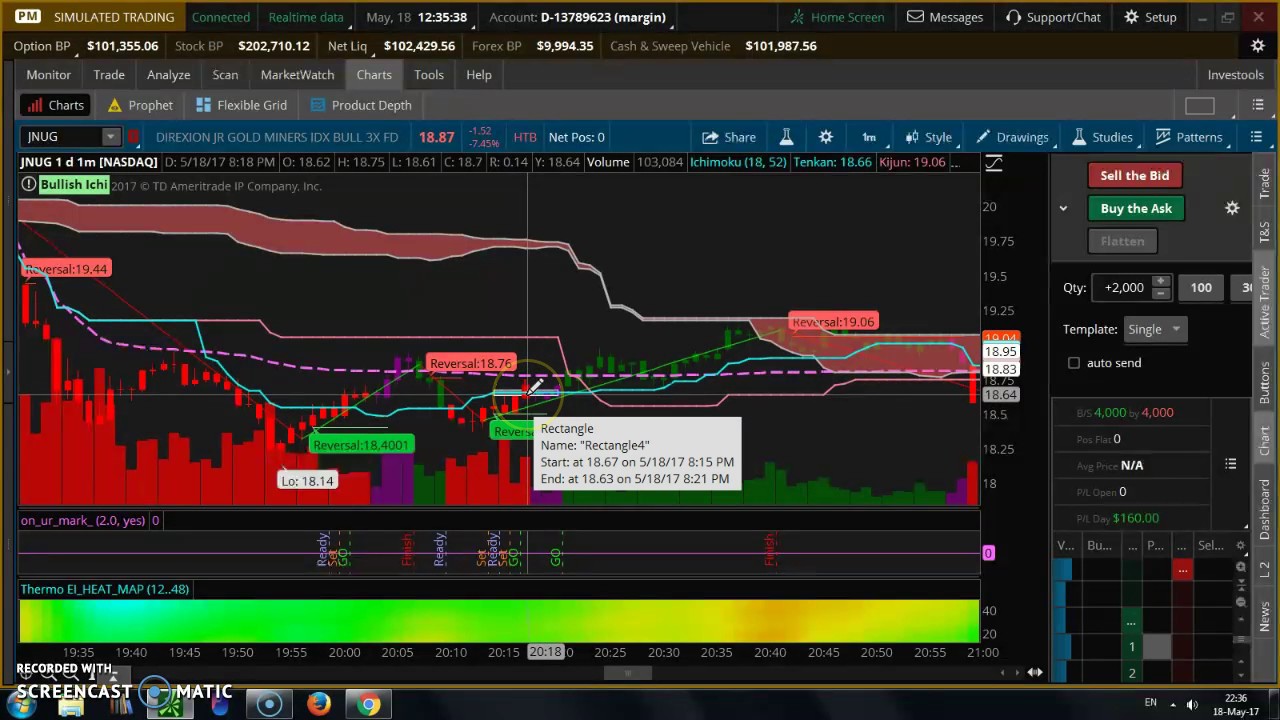Screen dimensions: 1280x720
Task: Enable the auto send checkbox
Action: click(x=1074, y=363)
